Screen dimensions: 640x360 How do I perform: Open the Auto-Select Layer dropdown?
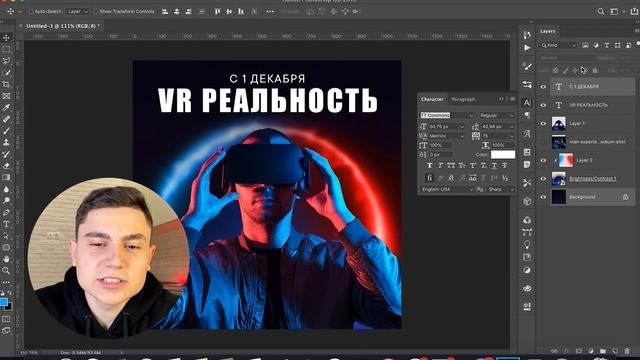tap(77, 12)
